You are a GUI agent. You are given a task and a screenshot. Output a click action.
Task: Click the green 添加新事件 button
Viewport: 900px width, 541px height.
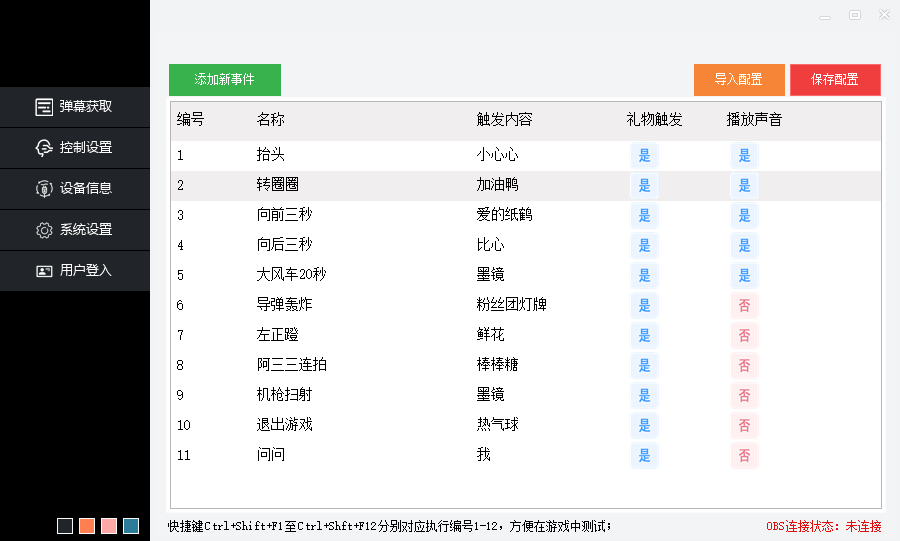(x=225, y=80)
